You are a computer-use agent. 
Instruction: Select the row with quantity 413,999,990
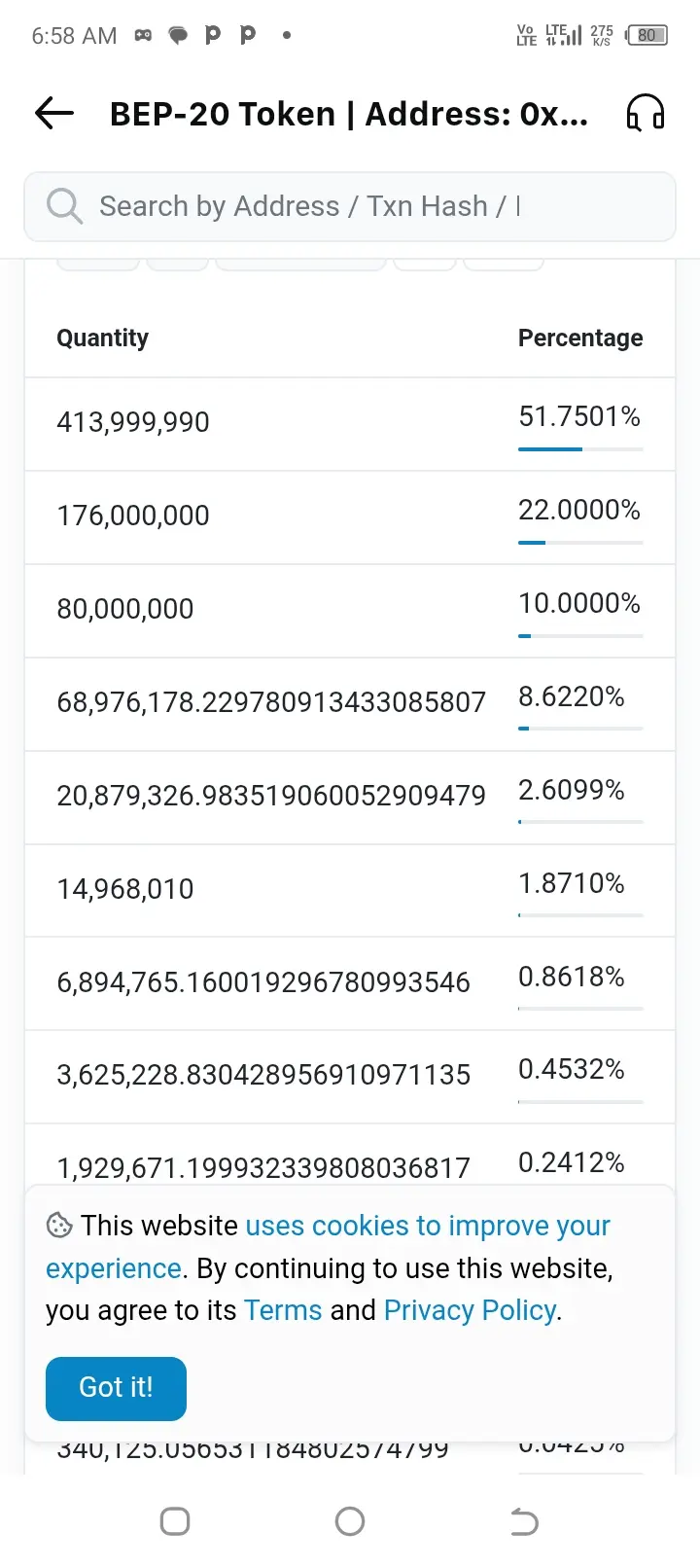pos(350,424)
